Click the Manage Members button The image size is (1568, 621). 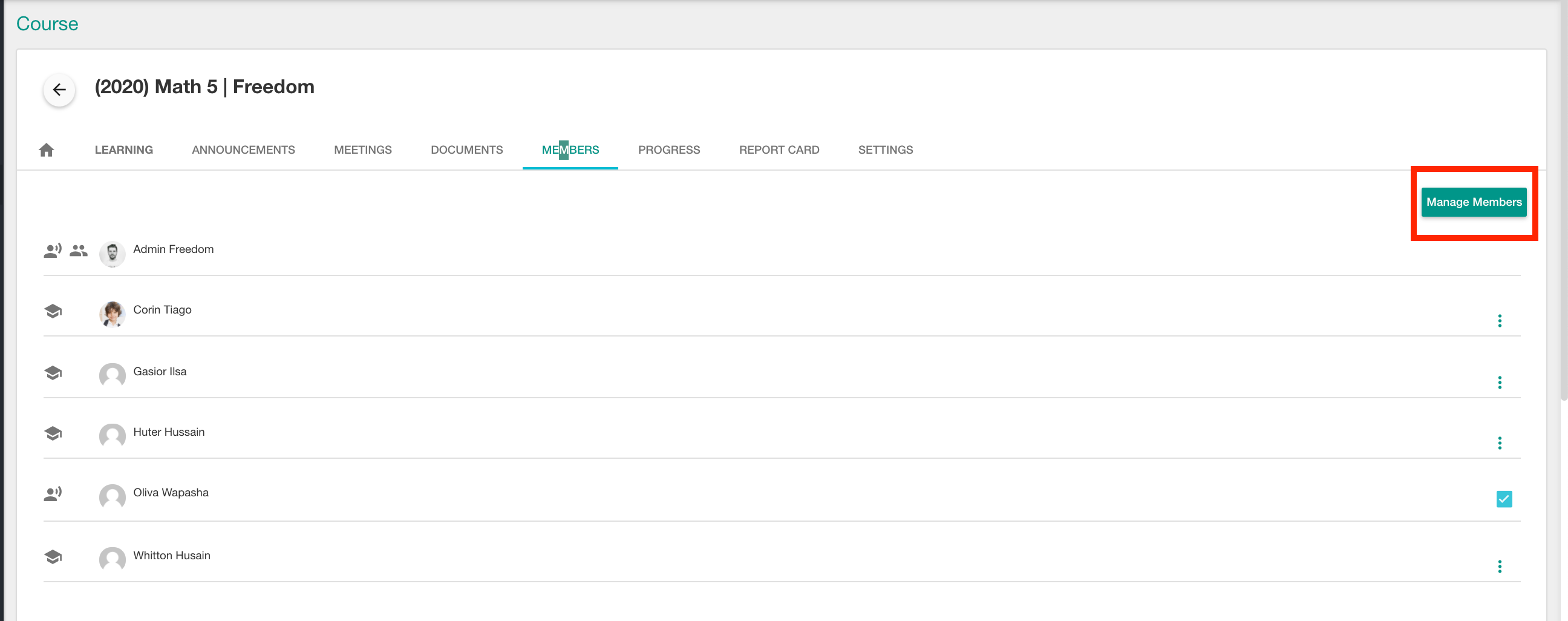point(1474,202)
